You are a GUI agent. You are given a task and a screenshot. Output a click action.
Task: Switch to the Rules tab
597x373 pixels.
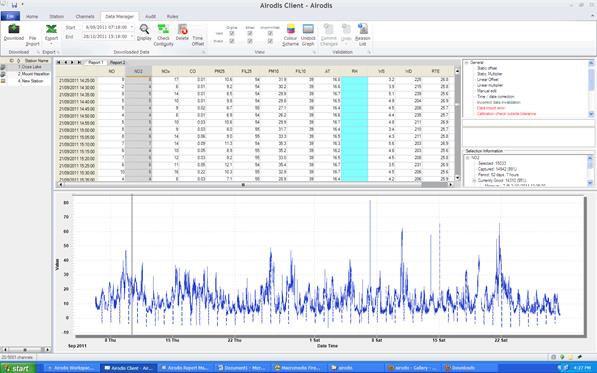(172, 16)
